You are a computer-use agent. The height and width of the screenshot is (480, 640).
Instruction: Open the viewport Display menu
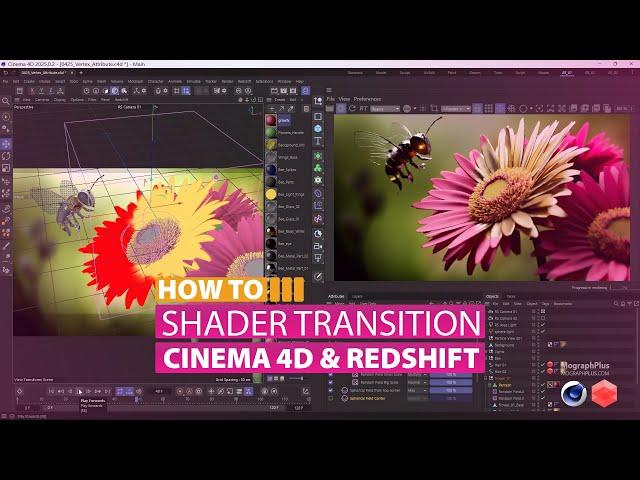60,100
